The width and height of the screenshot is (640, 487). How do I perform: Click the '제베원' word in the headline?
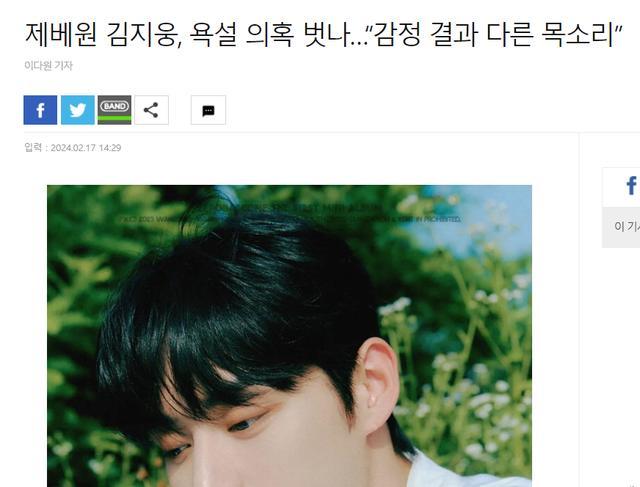(x=61, y=34)
